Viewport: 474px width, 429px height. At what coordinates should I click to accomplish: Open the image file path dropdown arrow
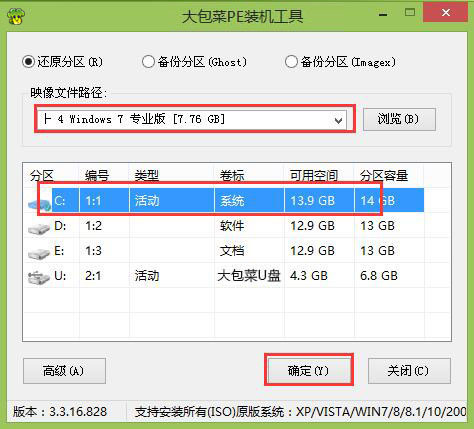(x=338, y=120)
